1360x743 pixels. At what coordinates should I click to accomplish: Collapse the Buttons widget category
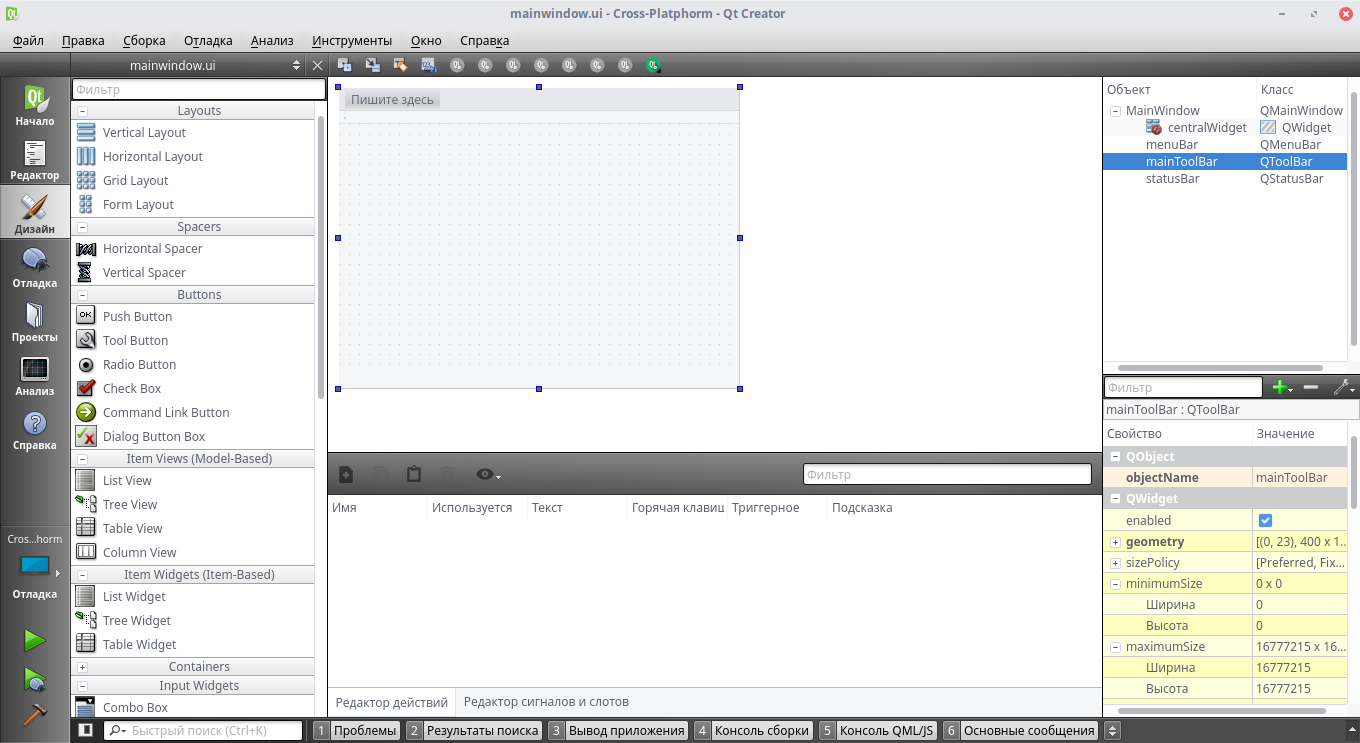coord(82,295)
